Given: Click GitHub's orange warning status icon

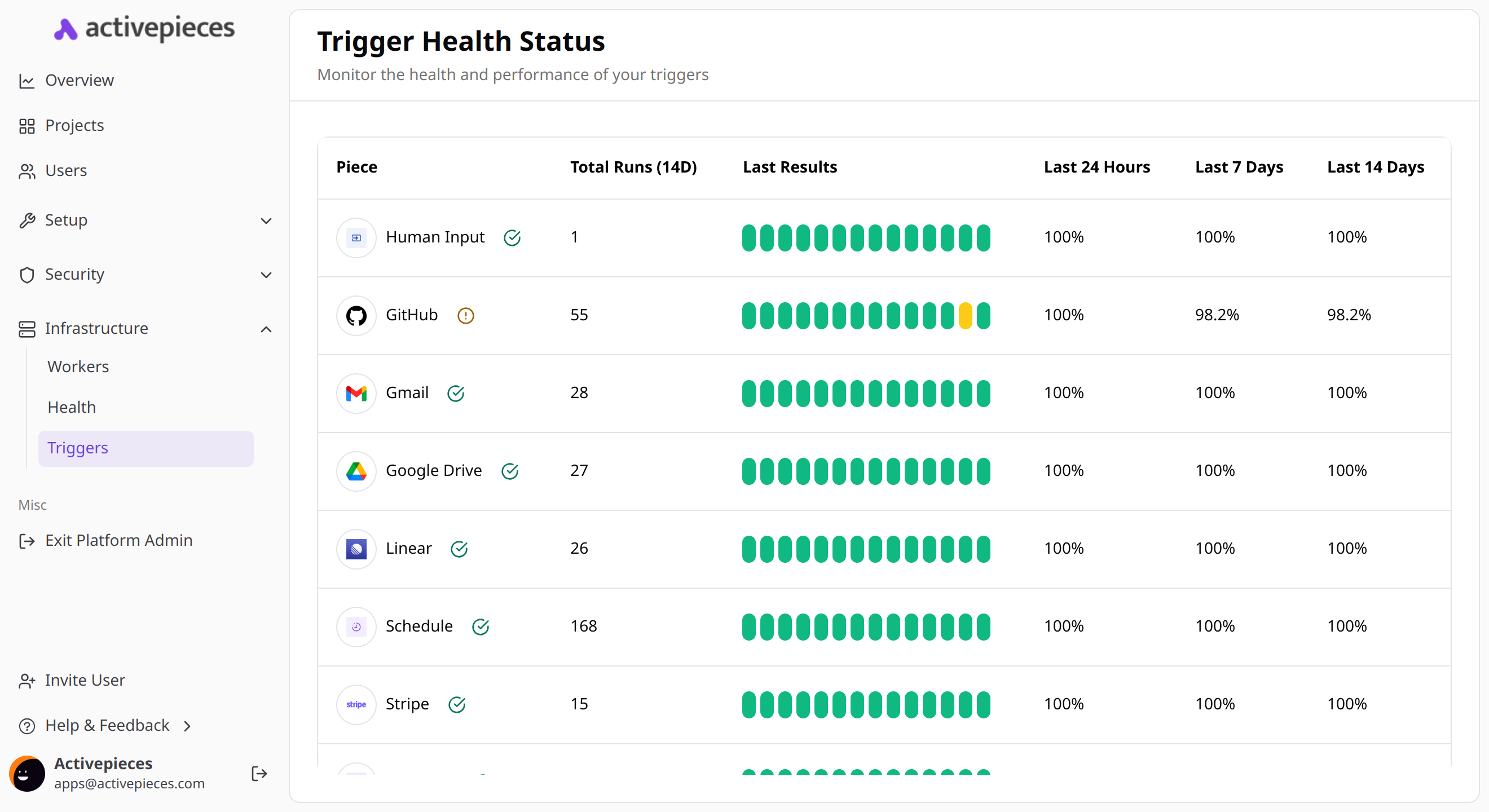Looking at the screenshot, I should (465, 316).
